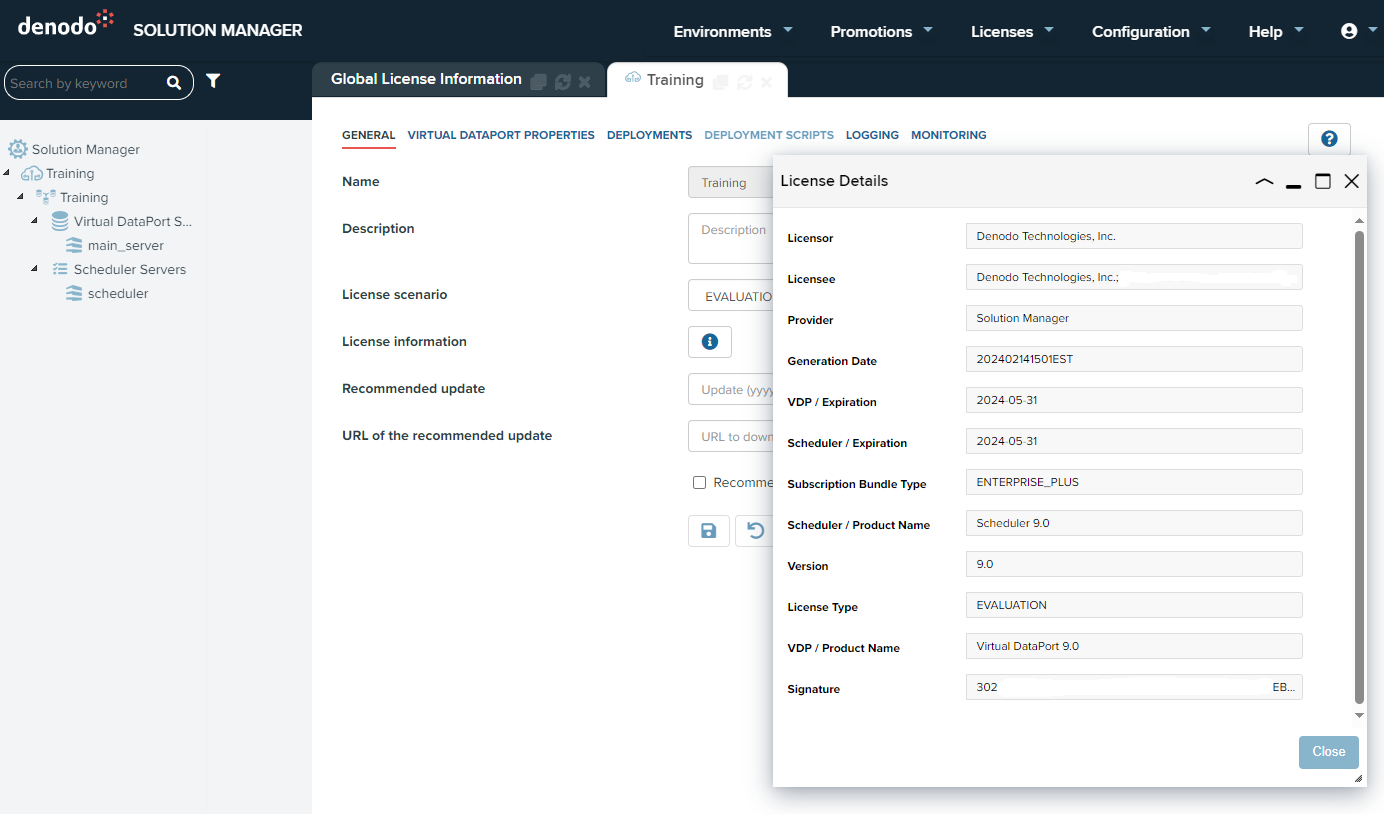Click the denodo logo
1384x814 pixels.
click(x=66, y=23)
